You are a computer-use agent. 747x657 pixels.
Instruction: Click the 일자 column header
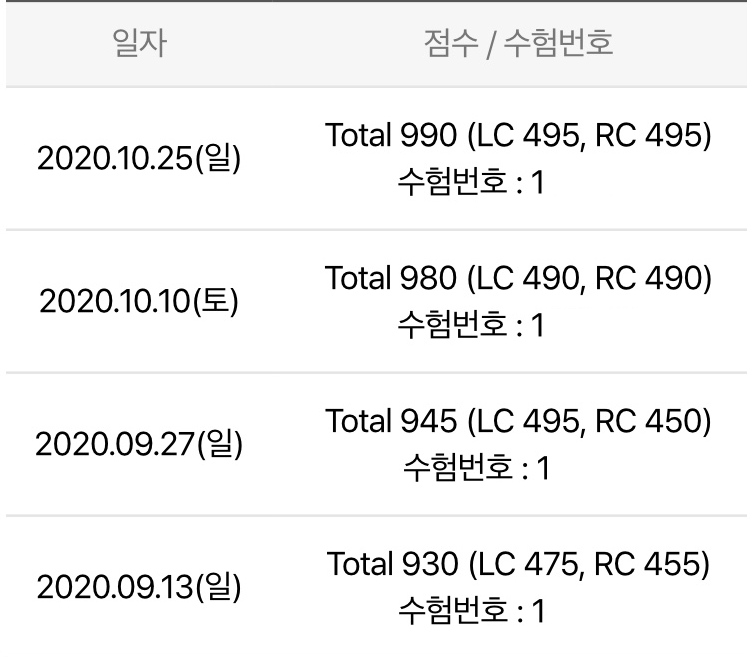140,45
